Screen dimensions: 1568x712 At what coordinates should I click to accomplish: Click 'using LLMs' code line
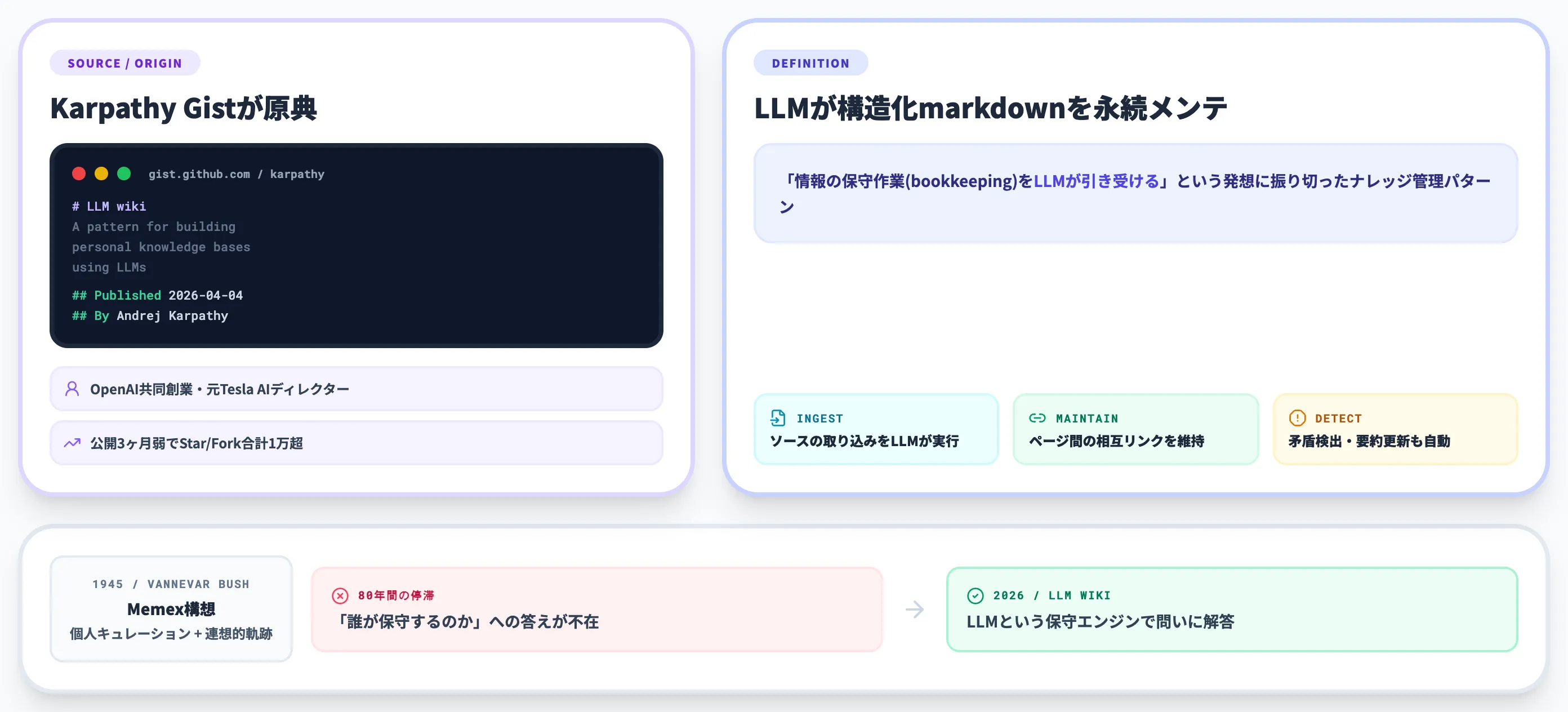pyautogui.click(x=109, y=267)
